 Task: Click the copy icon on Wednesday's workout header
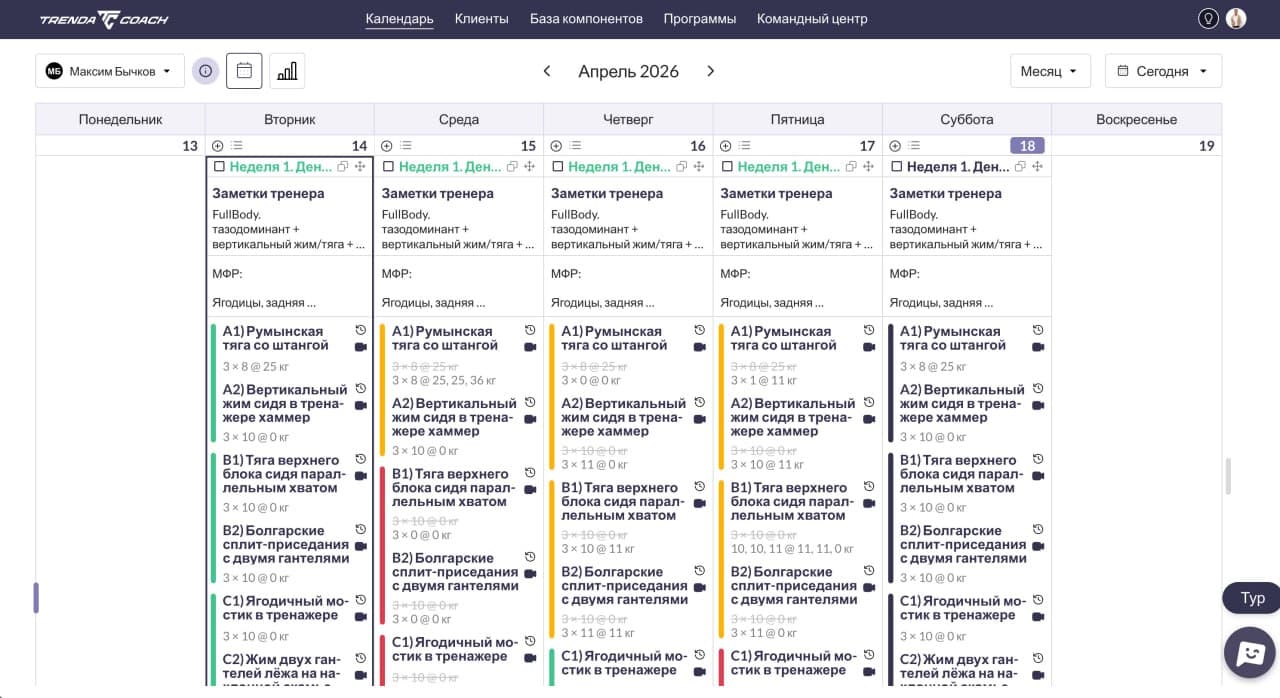point(513,167)
